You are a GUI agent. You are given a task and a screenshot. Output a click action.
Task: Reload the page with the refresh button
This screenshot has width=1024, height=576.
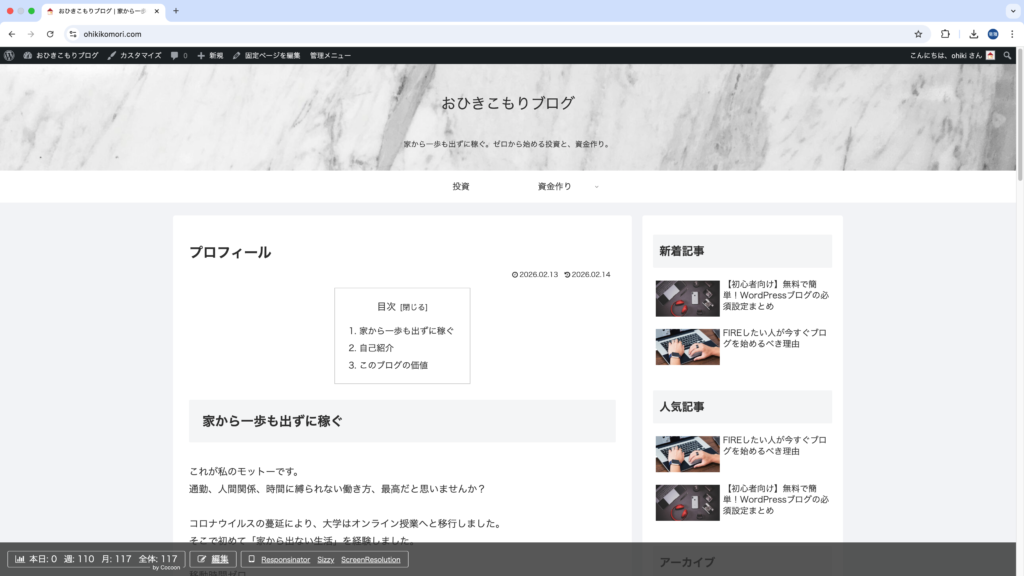tap(50, 34)
